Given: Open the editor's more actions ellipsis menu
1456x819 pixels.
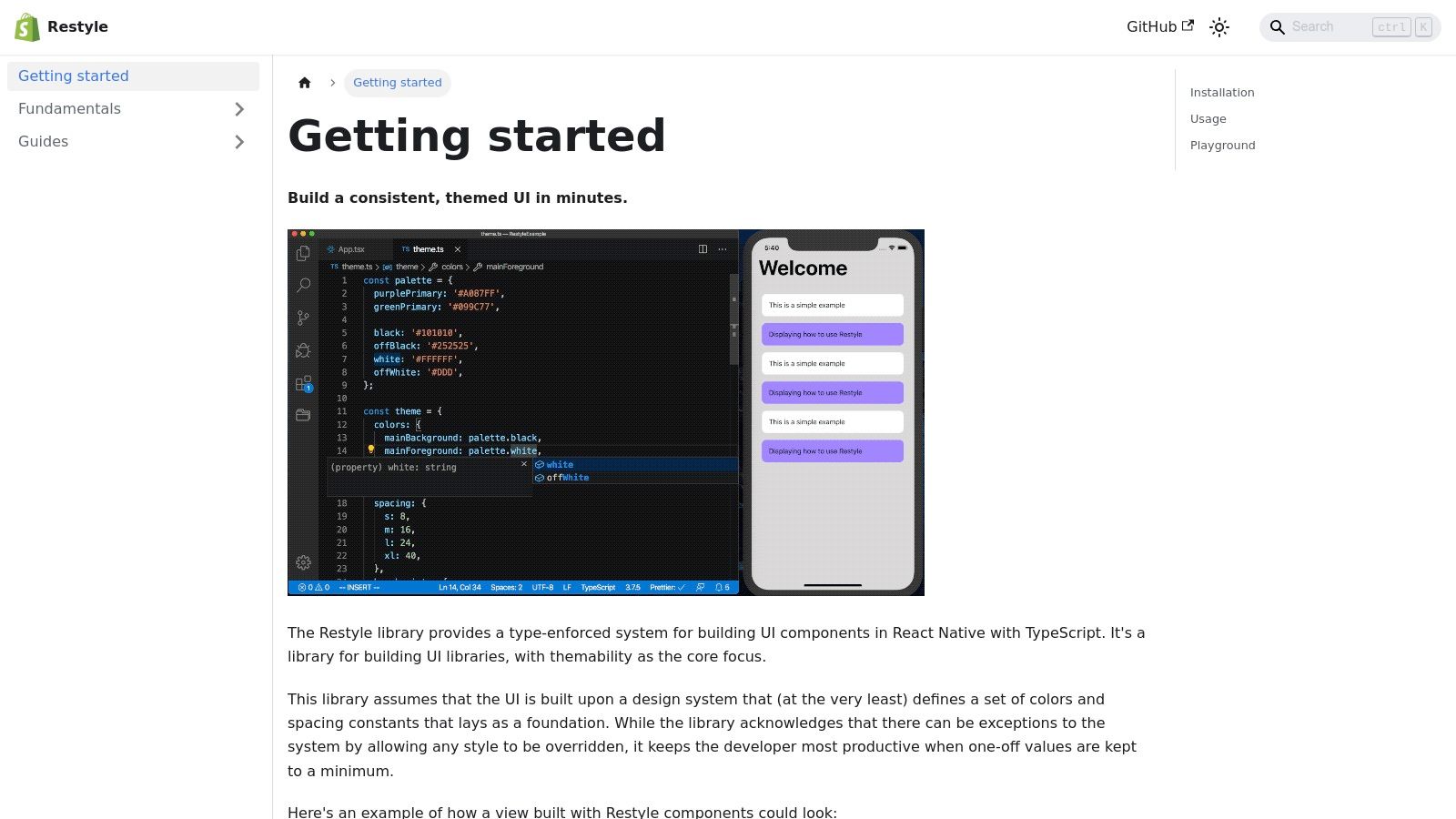Looking at the screenshot, I should tap(722, 248).
